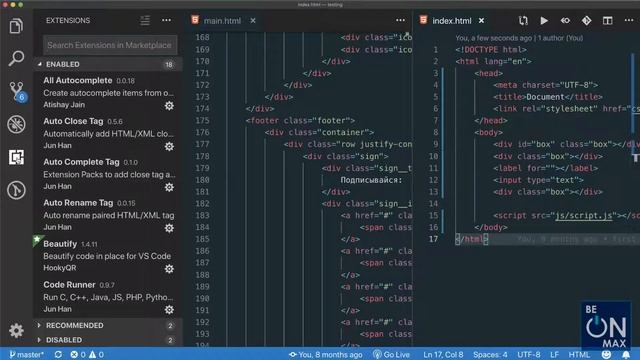Screen dimensions: 640x360
Task: Click the label for line in index.html
Action: 545,168
